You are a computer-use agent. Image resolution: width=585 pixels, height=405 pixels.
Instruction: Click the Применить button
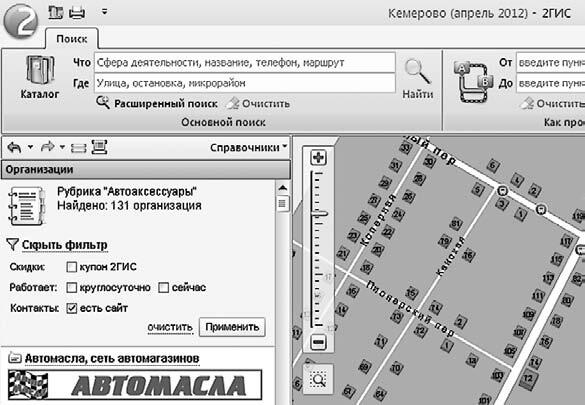pyautogui.click(x=232, y=327)
